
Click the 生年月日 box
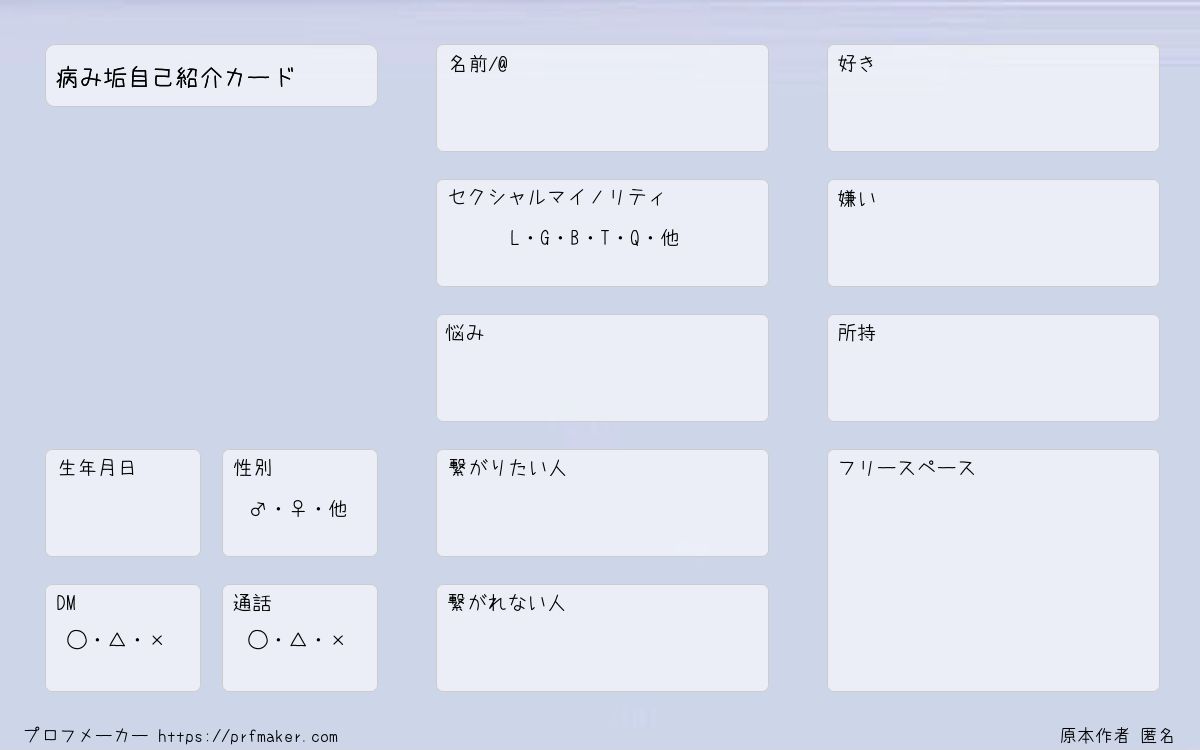[123, 503]
